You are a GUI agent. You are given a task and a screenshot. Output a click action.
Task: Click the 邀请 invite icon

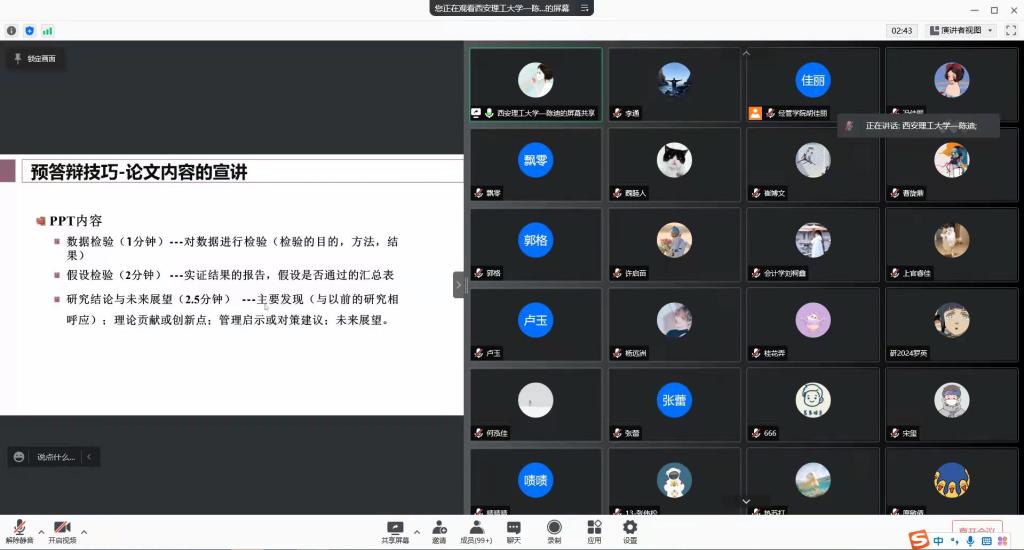[x=439, y=530]
